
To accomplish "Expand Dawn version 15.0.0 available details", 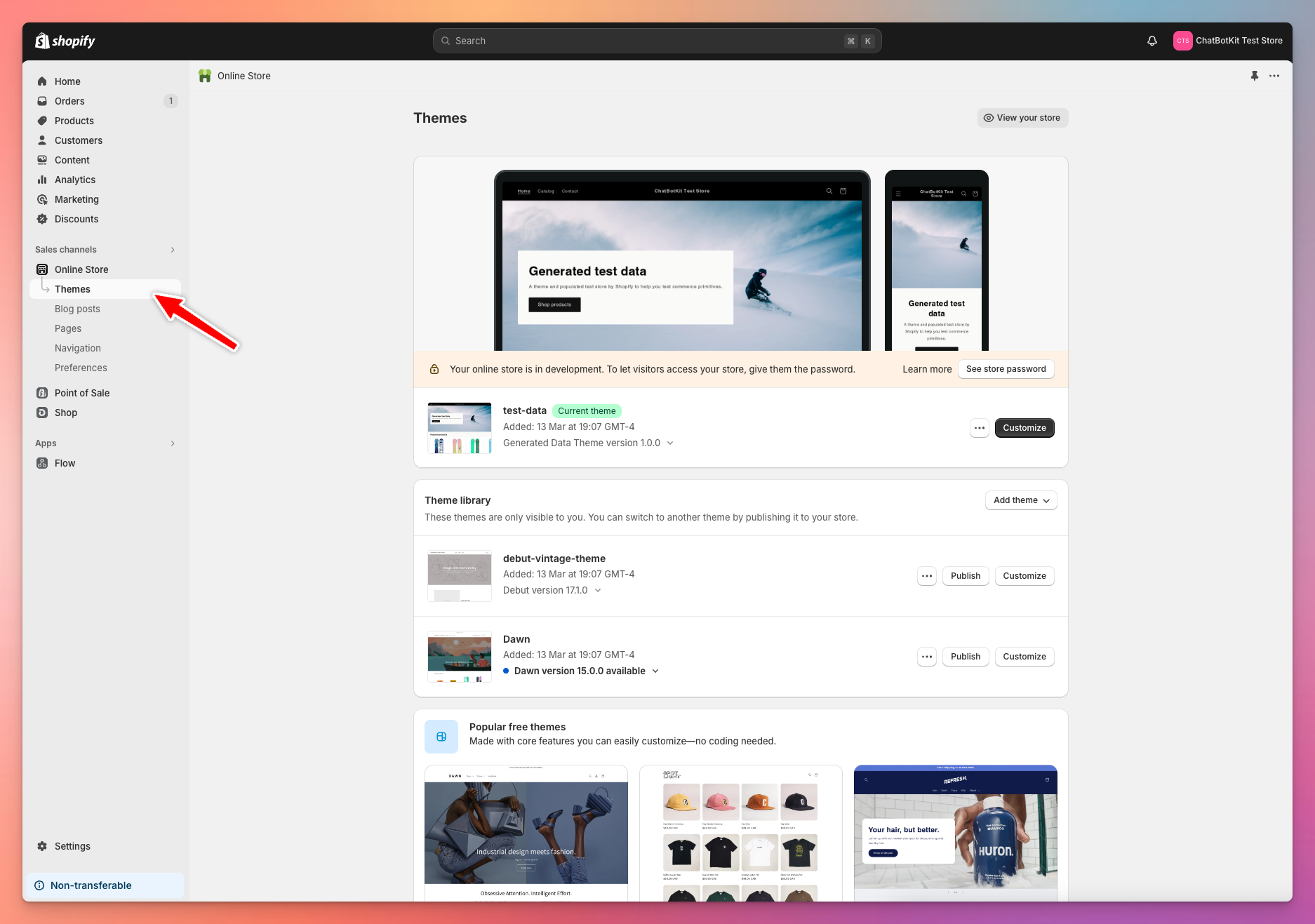I will click(x=655, y=671).
